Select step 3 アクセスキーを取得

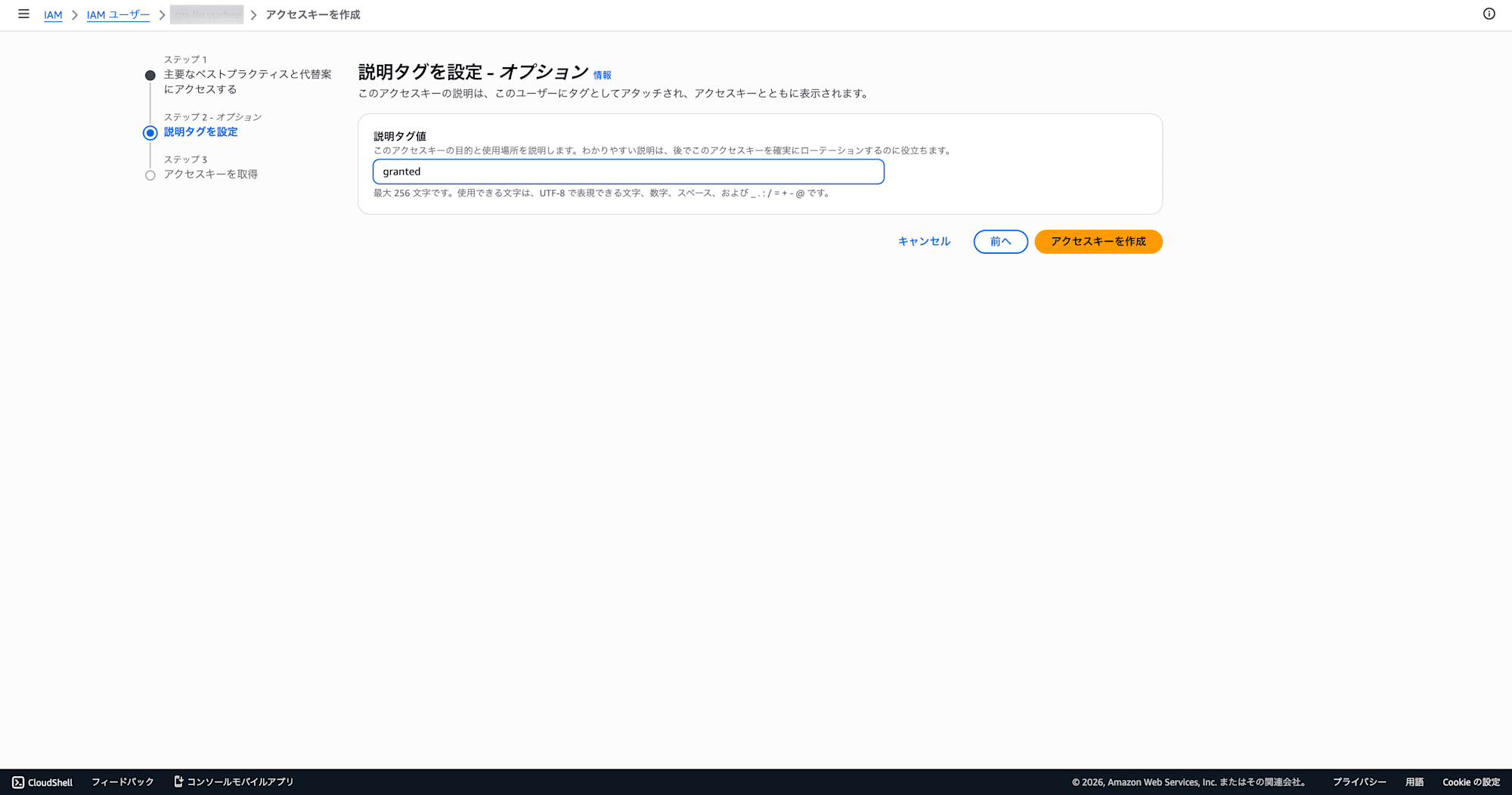pos(211,175)
